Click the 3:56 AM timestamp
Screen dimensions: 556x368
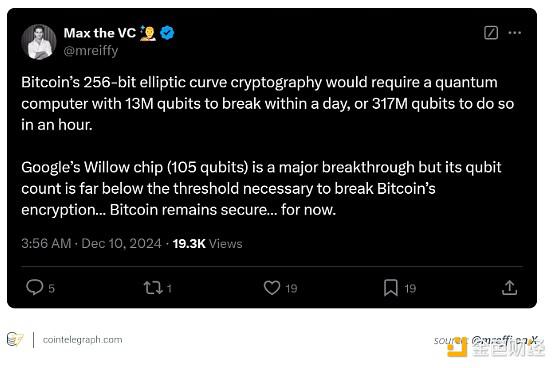[46, 244]
